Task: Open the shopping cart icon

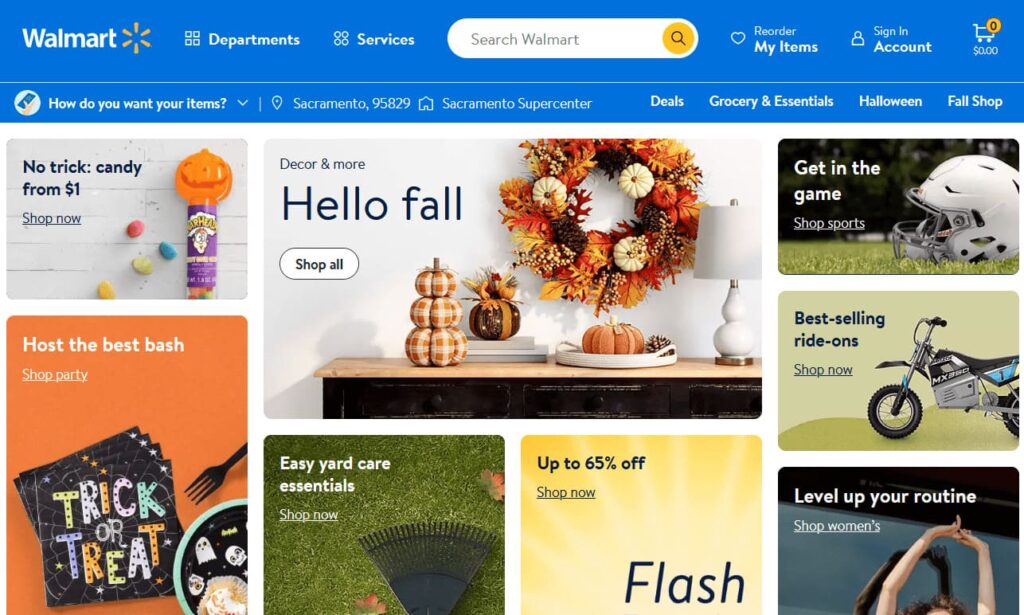Action: click(x=984, y=32)
